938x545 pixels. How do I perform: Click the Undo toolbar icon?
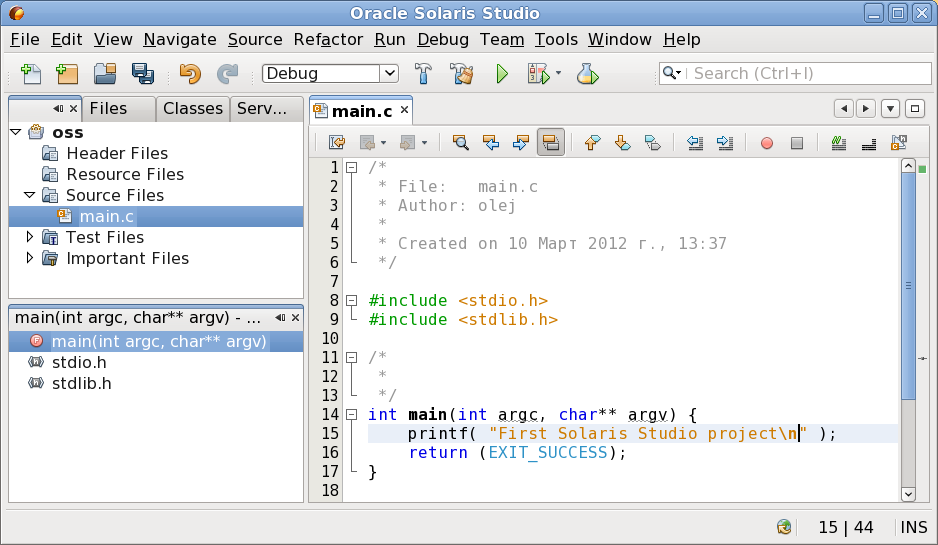(x=190, y=74)
